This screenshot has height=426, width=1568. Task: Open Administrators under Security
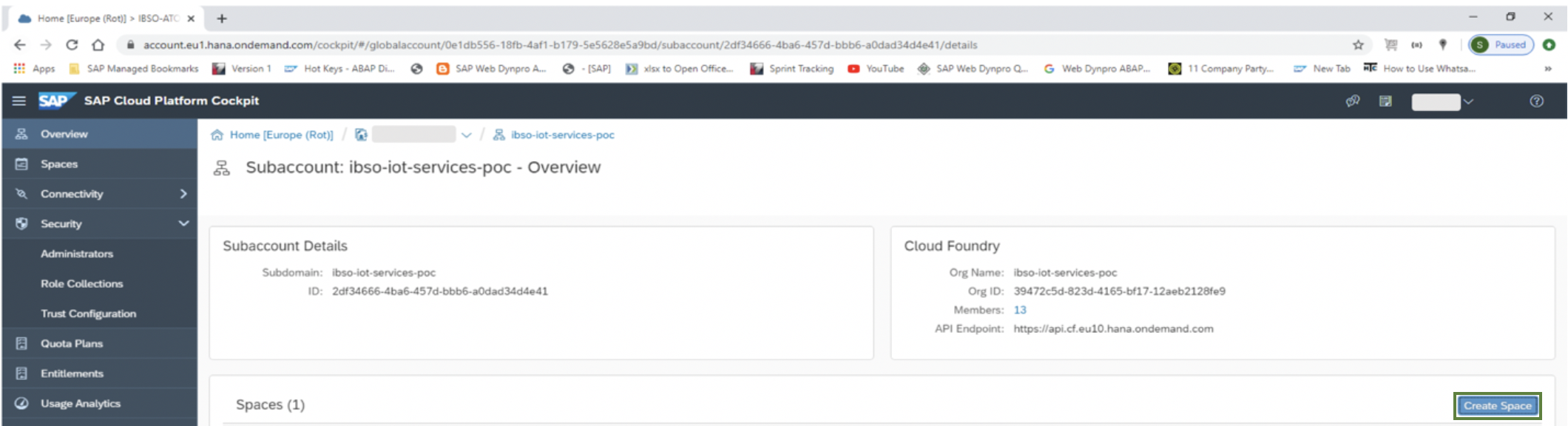click(x=77, y=254)
